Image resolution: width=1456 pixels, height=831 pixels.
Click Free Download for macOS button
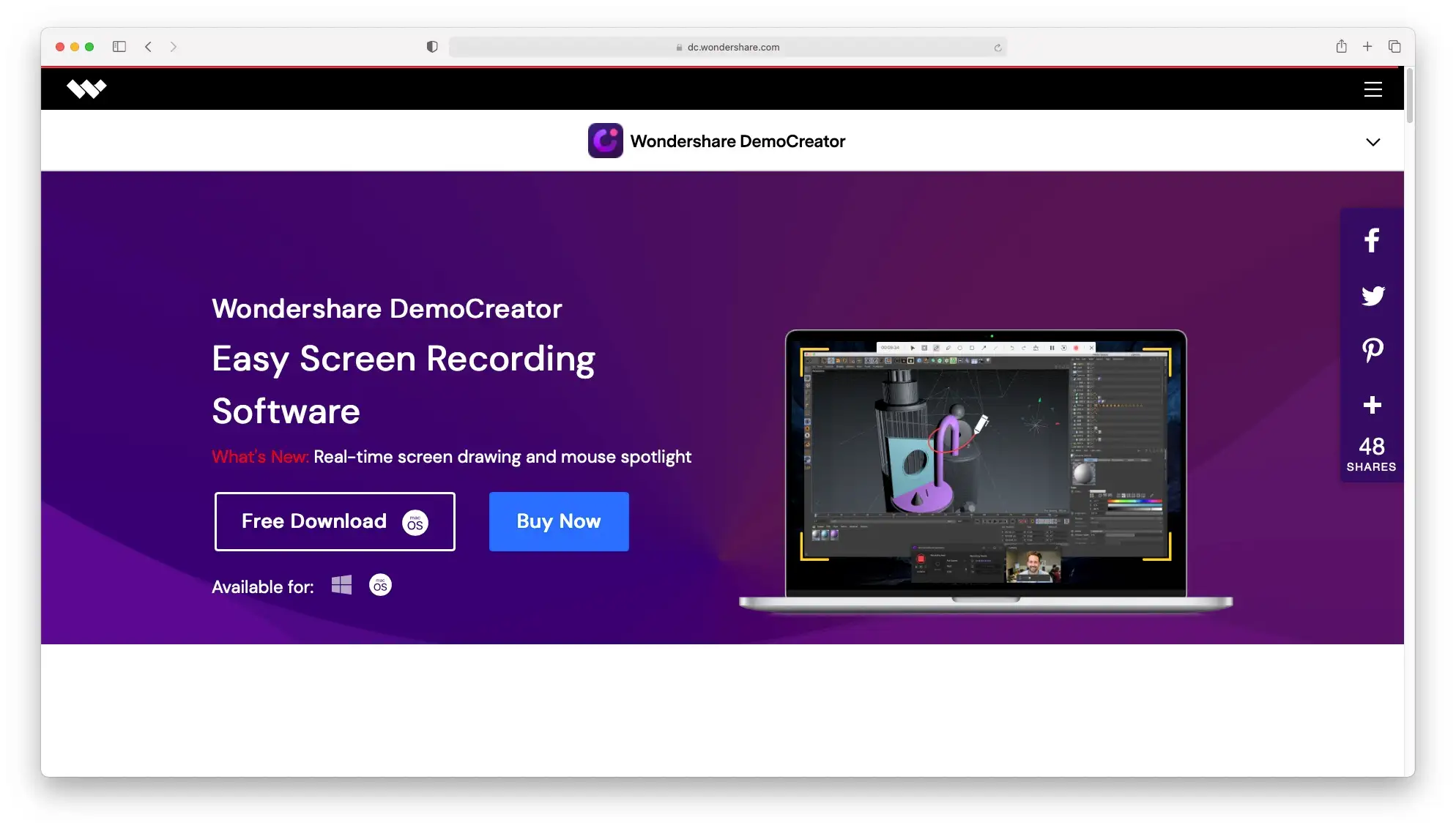point(334,521)
